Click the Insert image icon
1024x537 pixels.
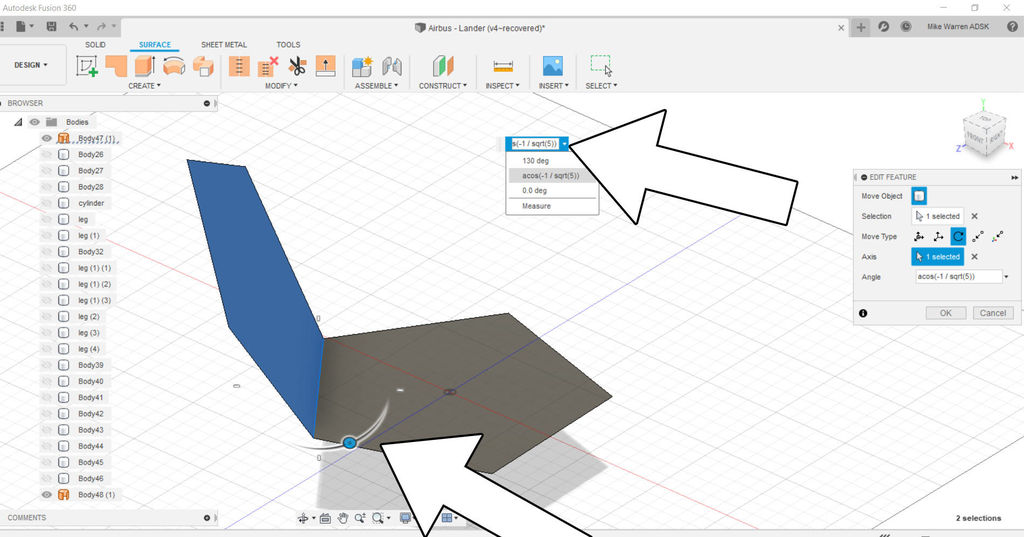(x=552, y=66)
